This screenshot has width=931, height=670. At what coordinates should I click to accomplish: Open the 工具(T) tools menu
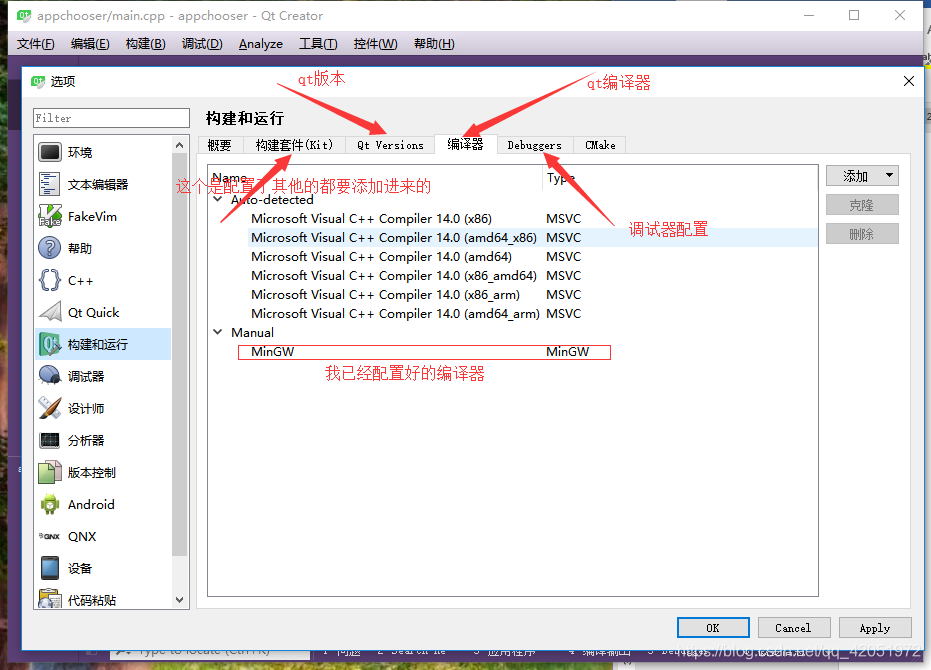[x=318, y=44]
